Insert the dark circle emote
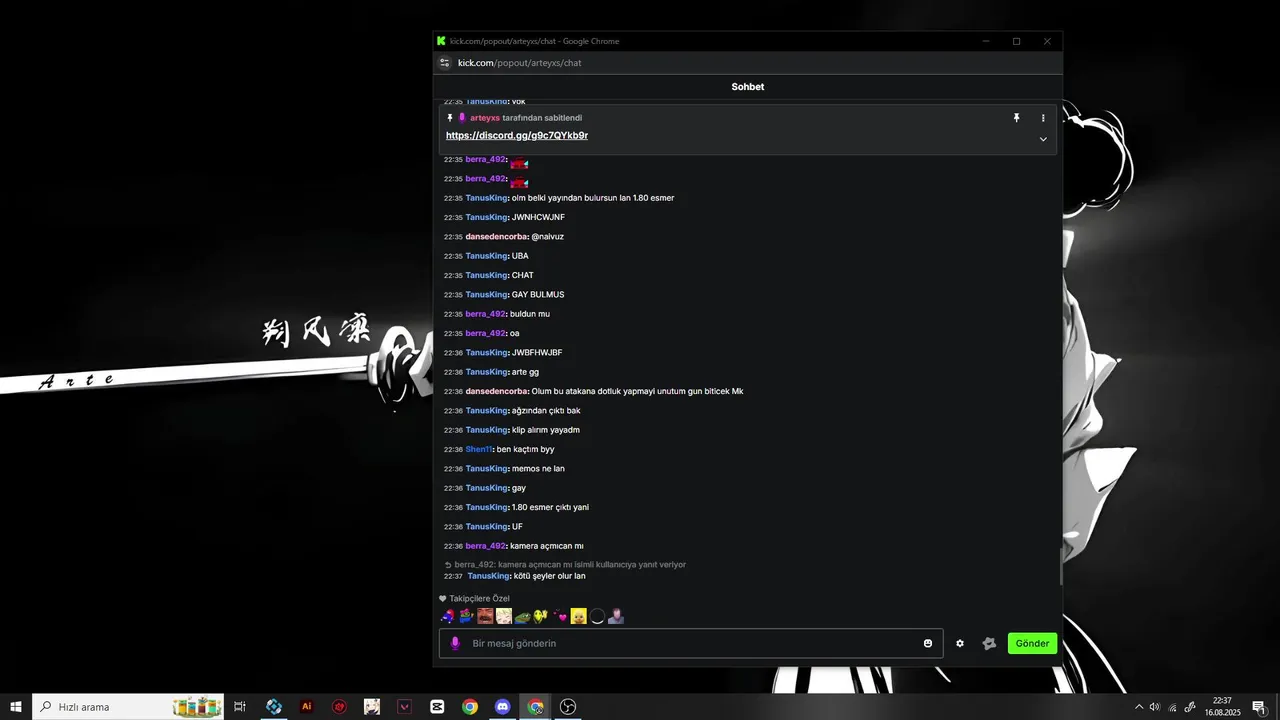This screenshot has width=1280, height=720. (x=597, y=616)
